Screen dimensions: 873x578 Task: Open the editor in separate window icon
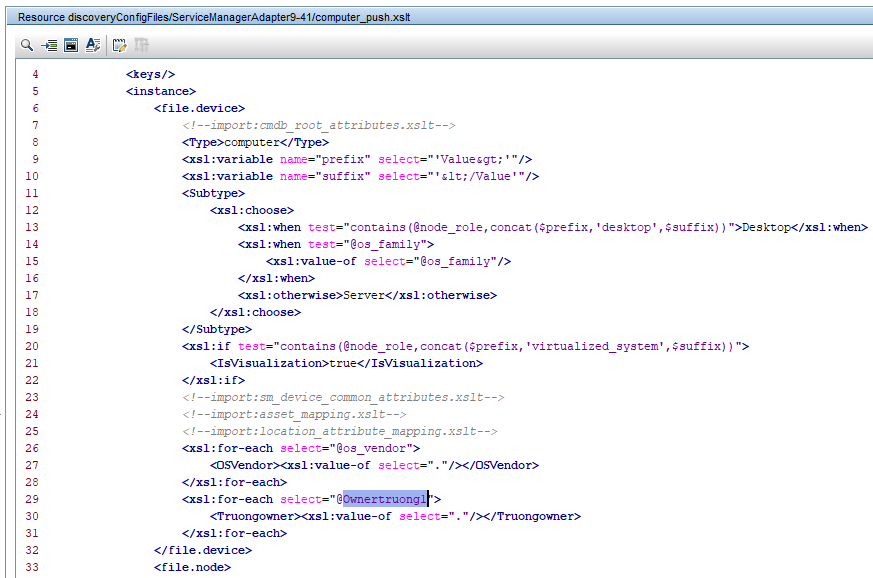pyautogui.click(x=70, y=45)
